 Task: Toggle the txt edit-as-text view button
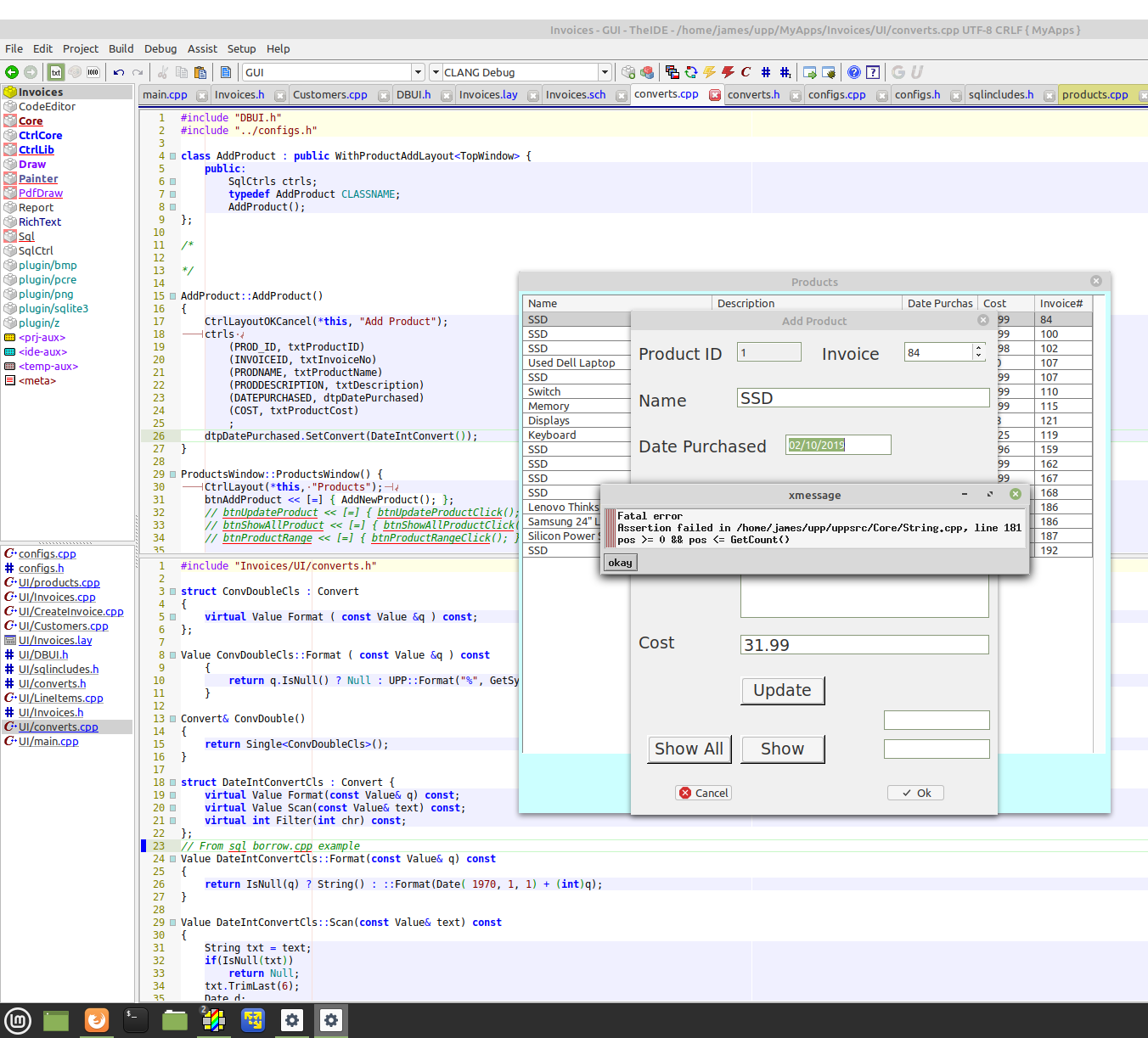tap(55, 72)
